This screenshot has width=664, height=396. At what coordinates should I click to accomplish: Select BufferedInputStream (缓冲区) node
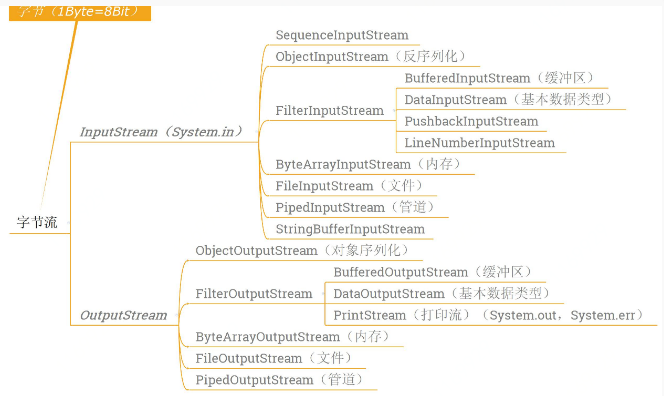point(499,78)
